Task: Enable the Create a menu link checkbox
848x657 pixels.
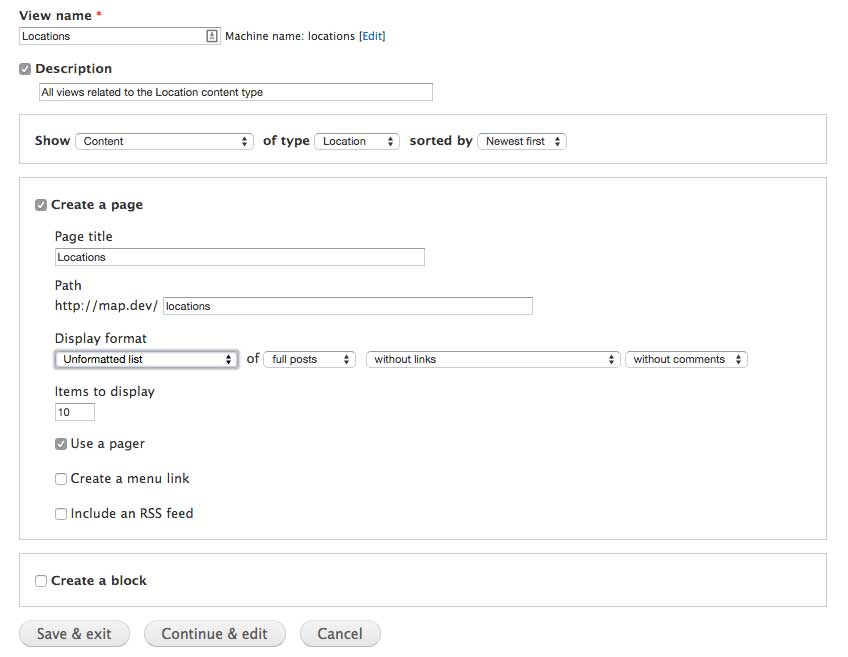Action: (x=61, y=479)
